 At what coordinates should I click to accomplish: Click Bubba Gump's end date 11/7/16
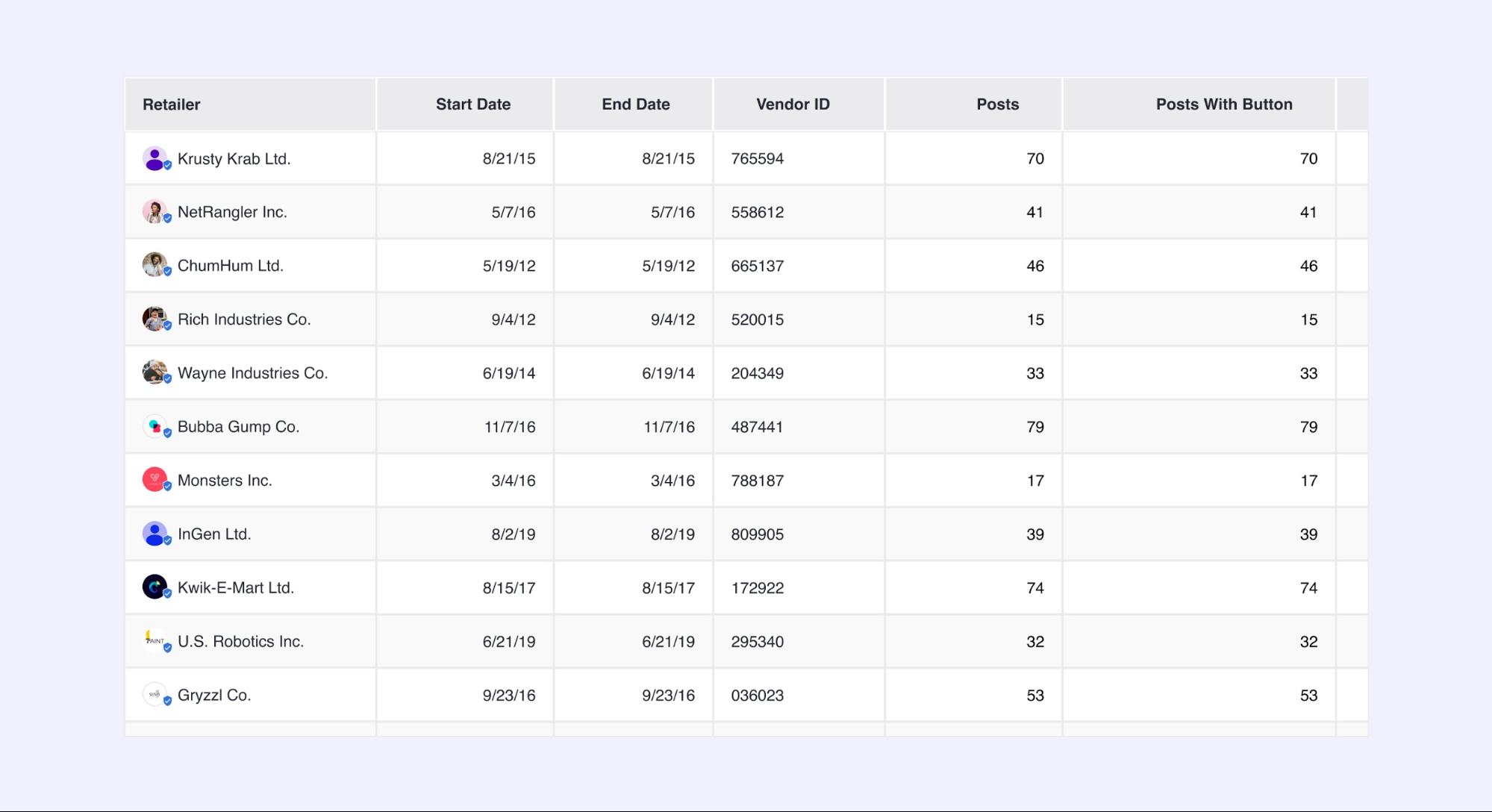tap(669, 427)
